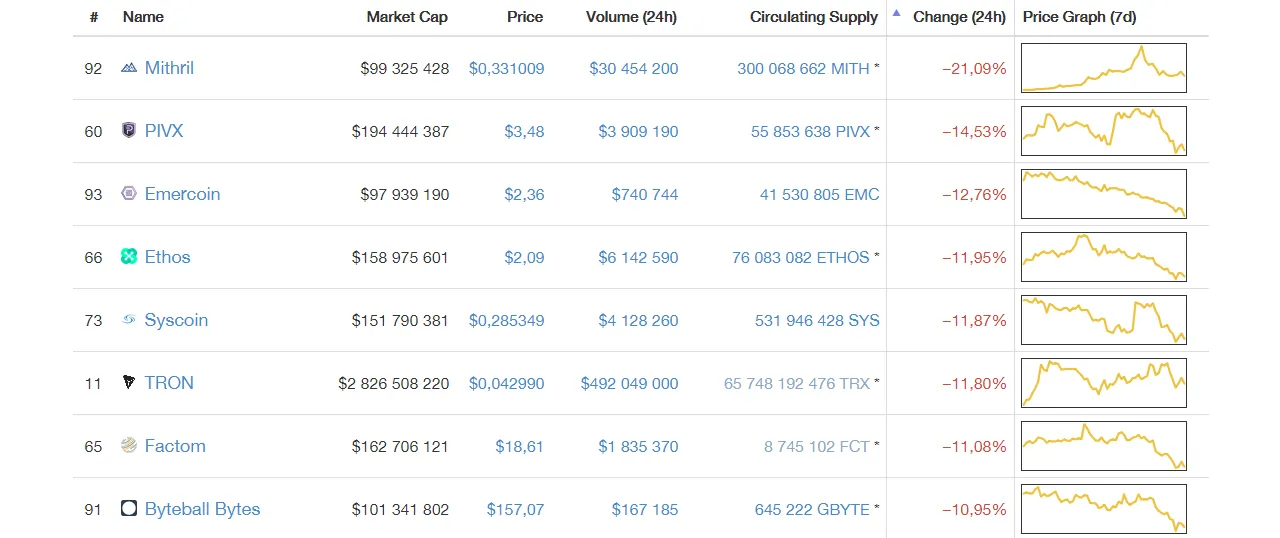Click supply 76 083 082 ETHOS
1280x538 pixels.
pyautogui.click(x=800, y=258)
